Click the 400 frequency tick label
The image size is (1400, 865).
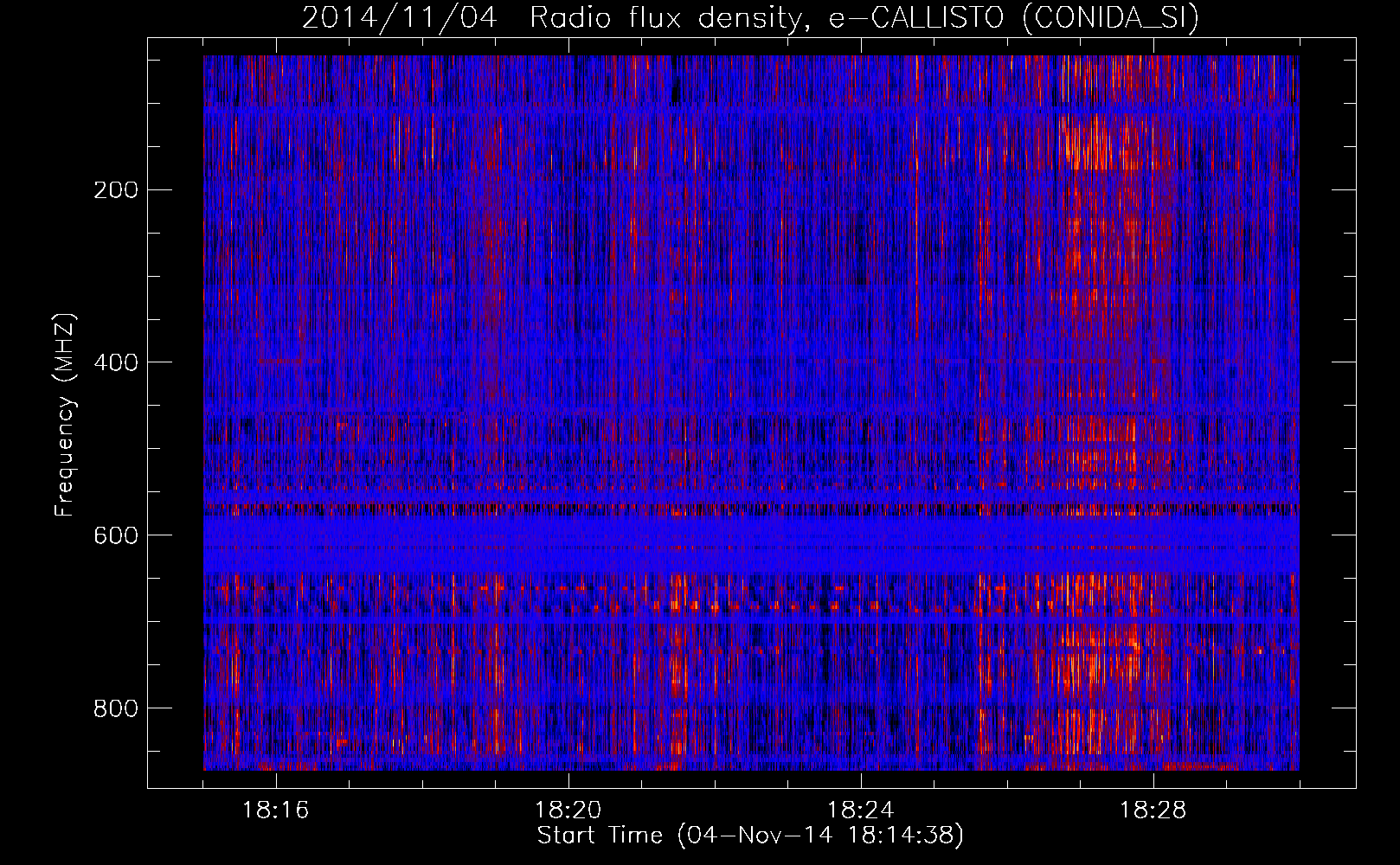coord(116,362)
